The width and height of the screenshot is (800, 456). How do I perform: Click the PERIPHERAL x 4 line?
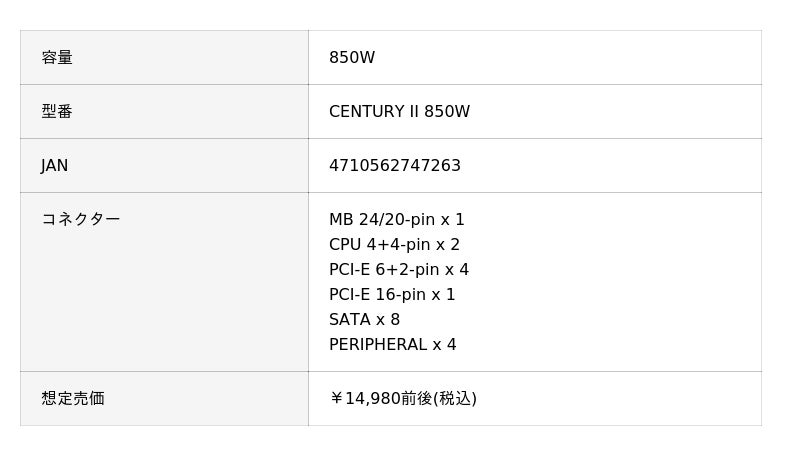tap(392, 345)
